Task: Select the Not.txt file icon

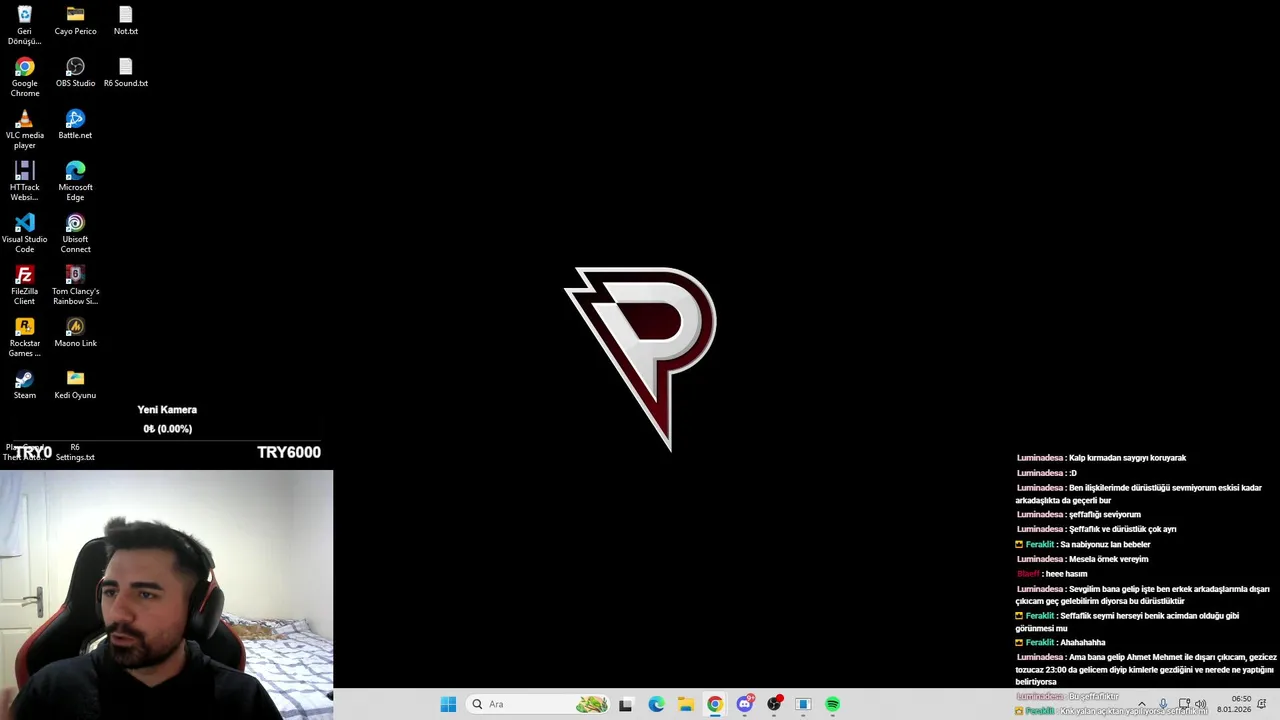Action: click(x=125, y=20)
